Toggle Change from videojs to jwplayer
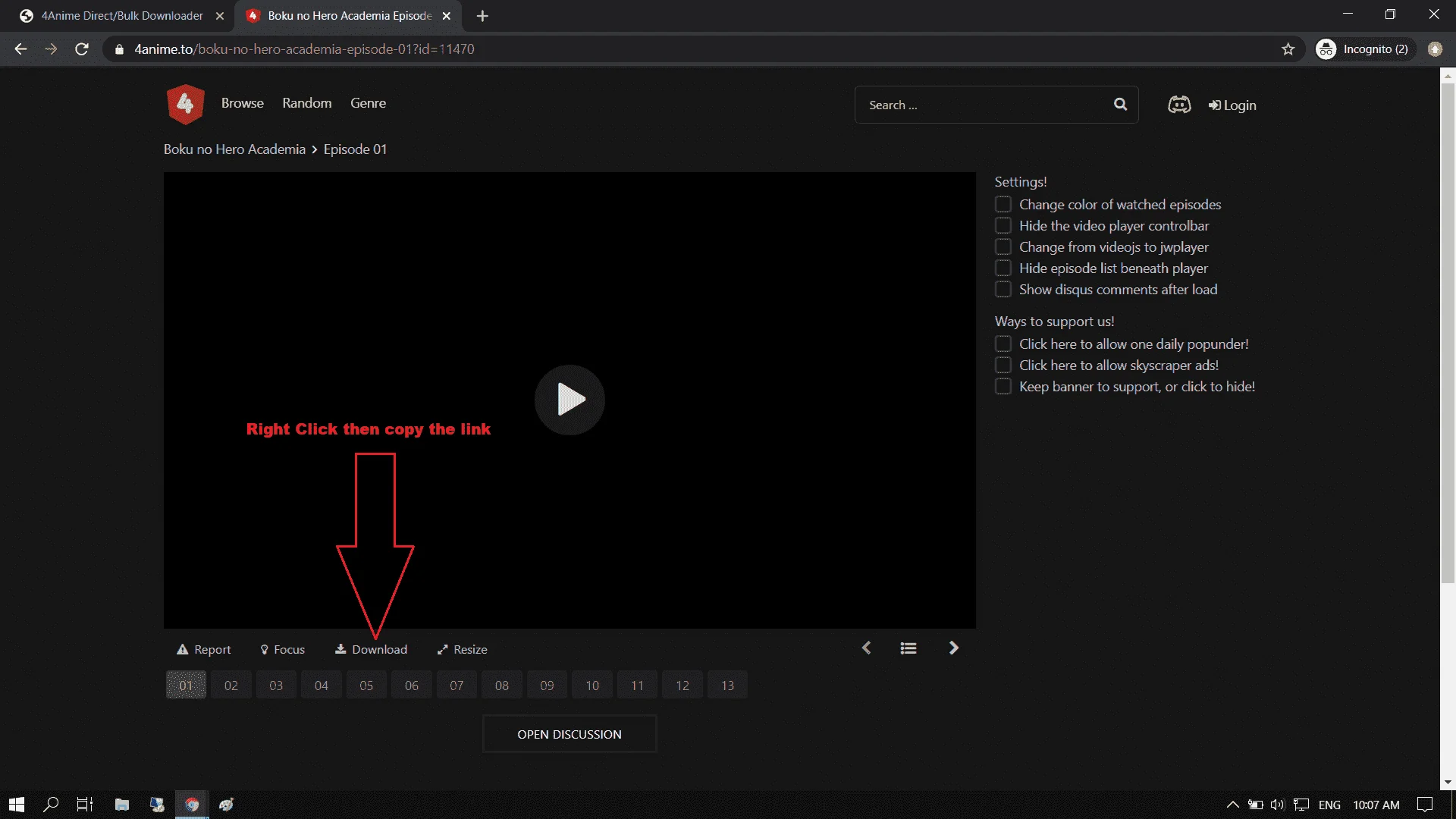1456x819 pixels. coord(1003,247)
